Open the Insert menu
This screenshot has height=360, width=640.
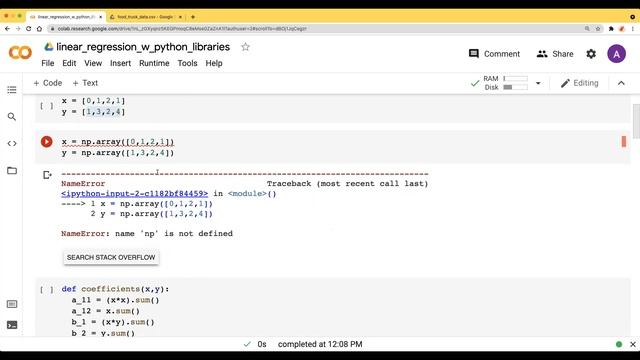pyautogui.click(x=120, y=63)
